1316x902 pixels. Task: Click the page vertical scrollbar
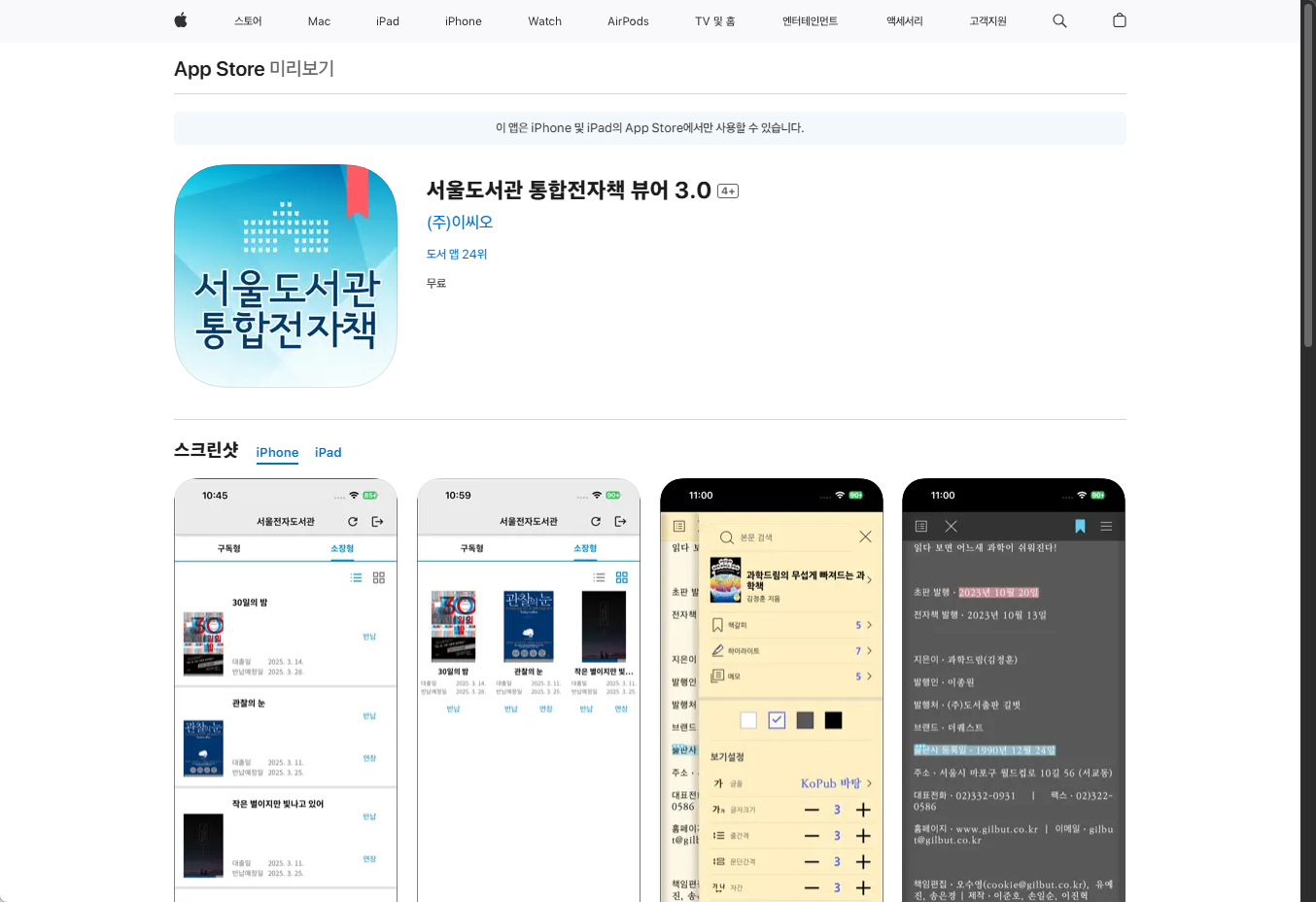(1308, 175)
